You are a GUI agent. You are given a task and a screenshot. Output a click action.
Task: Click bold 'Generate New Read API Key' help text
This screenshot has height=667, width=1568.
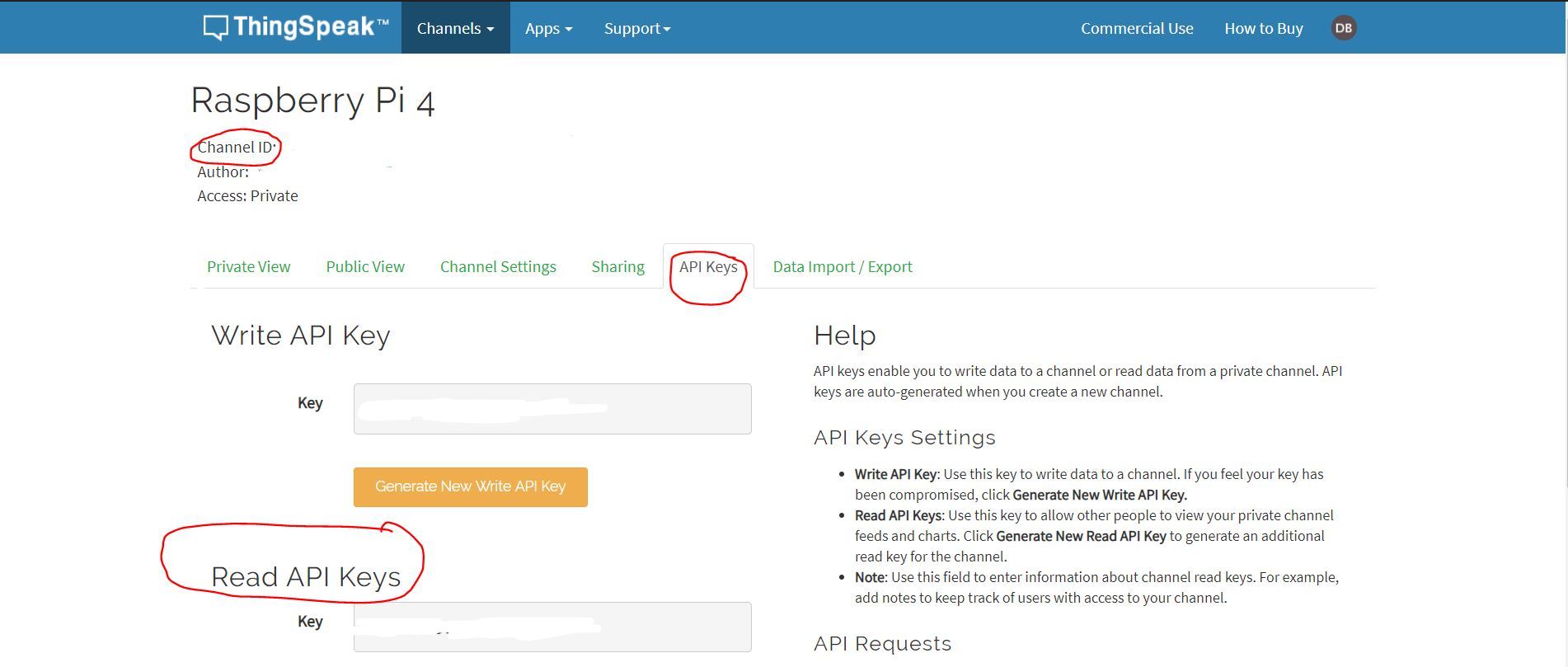pos(1081,536)
